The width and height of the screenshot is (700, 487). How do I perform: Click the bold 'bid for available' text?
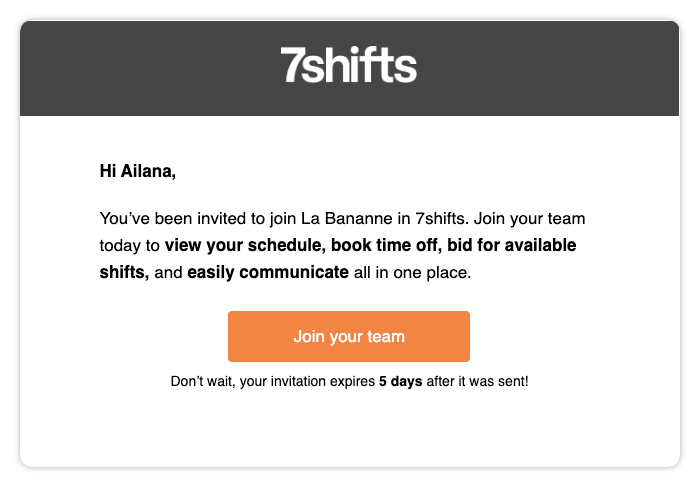pos(509,244)
